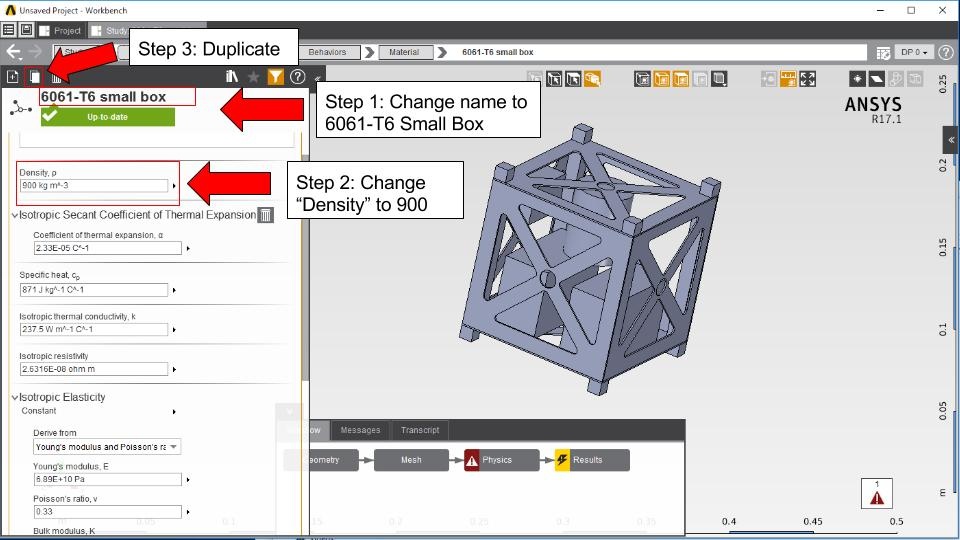Click the Results workflow step
Viewport: 960px width, 540px height.
pos(592,460)
